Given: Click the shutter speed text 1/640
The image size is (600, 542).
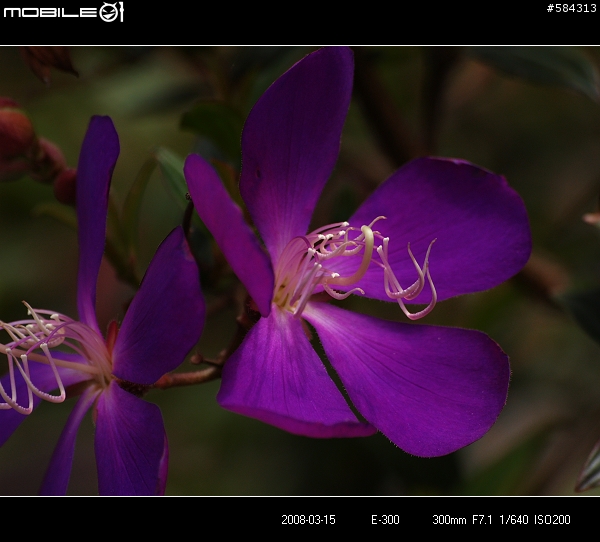Looking at the screenshot, I should tap(514, 519).
